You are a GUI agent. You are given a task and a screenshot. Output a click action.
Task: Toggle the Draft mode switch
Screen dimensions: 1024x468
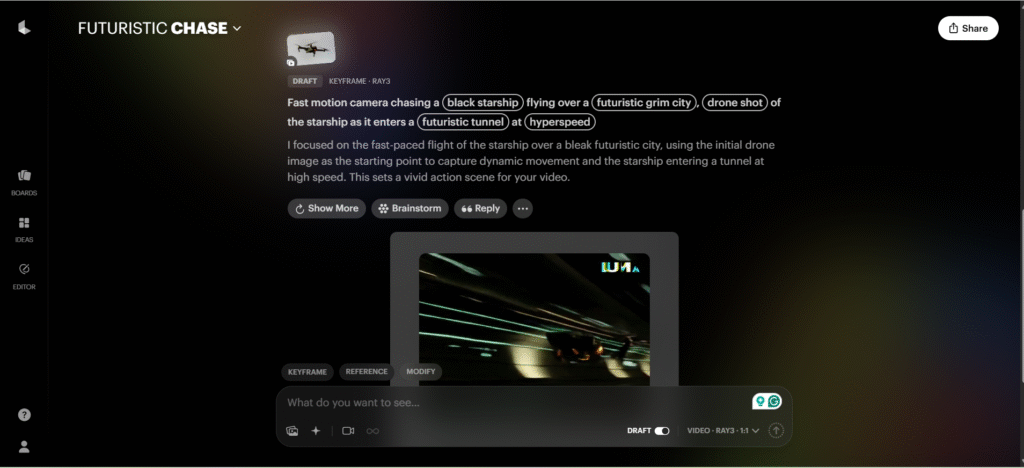pyautogui.click(x=661, y=431)
